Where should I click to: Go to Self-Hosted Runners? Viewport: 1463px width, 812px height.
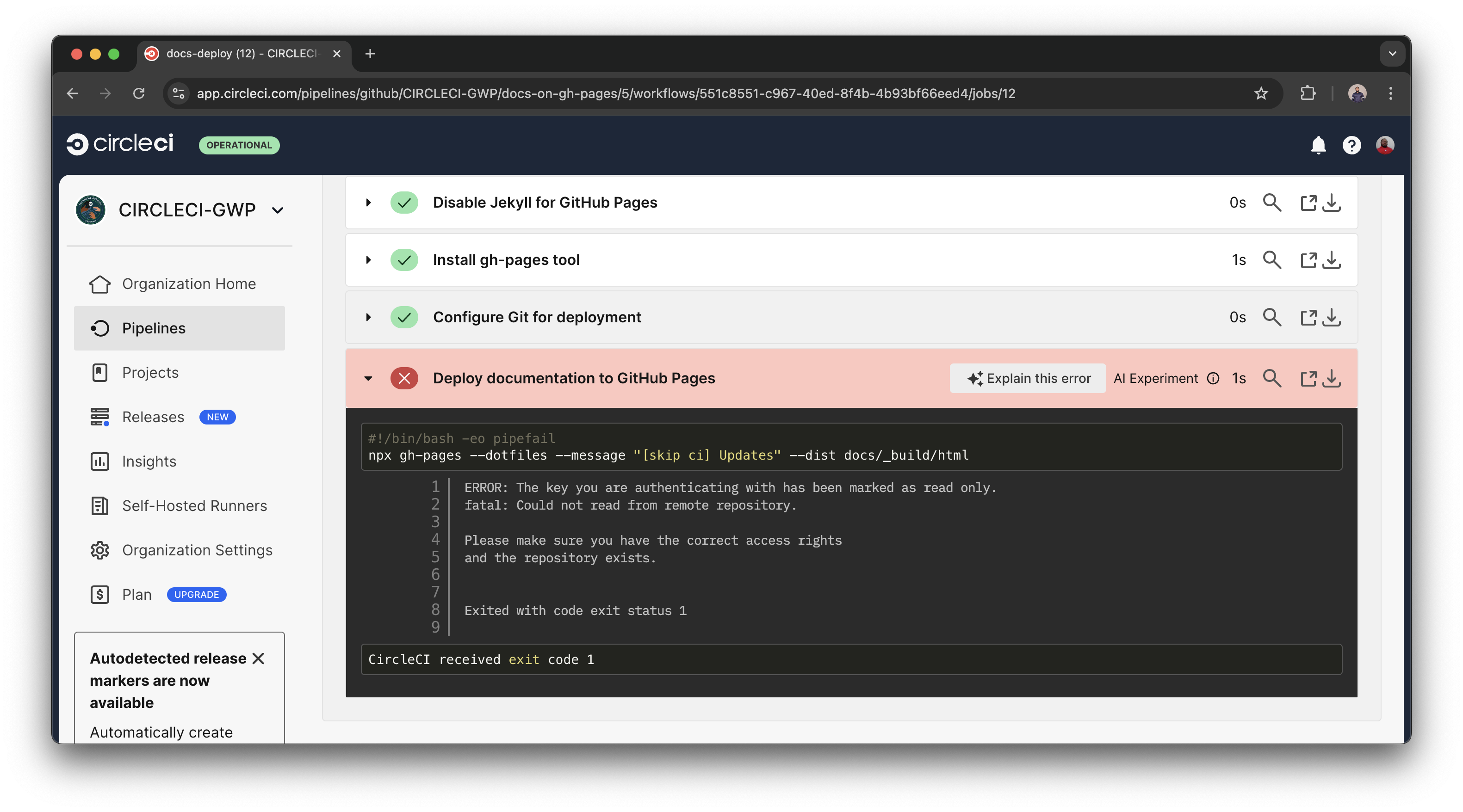[x=194, y=505]
